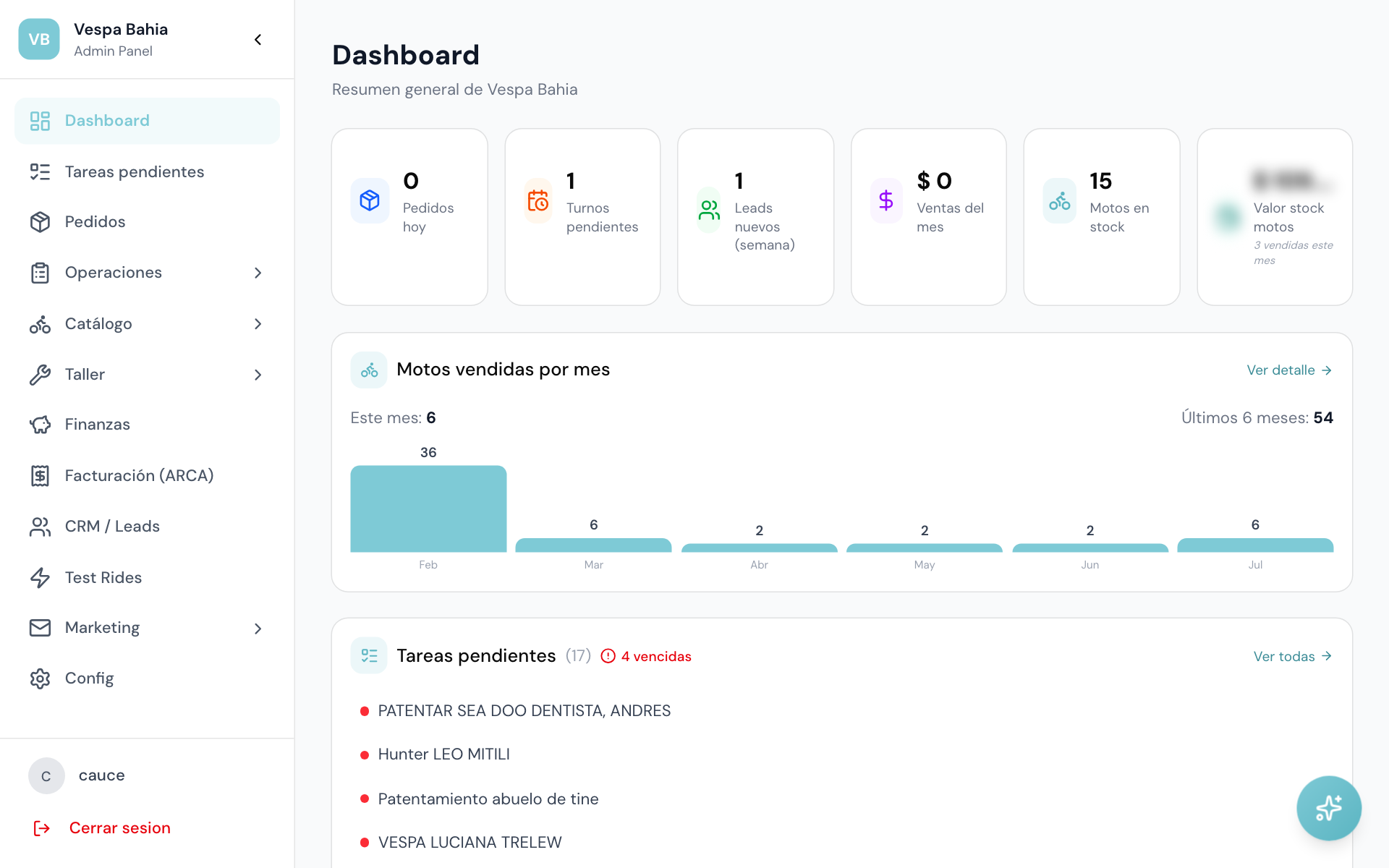Open Ver todas tasks link

[x=1293, y=656]
